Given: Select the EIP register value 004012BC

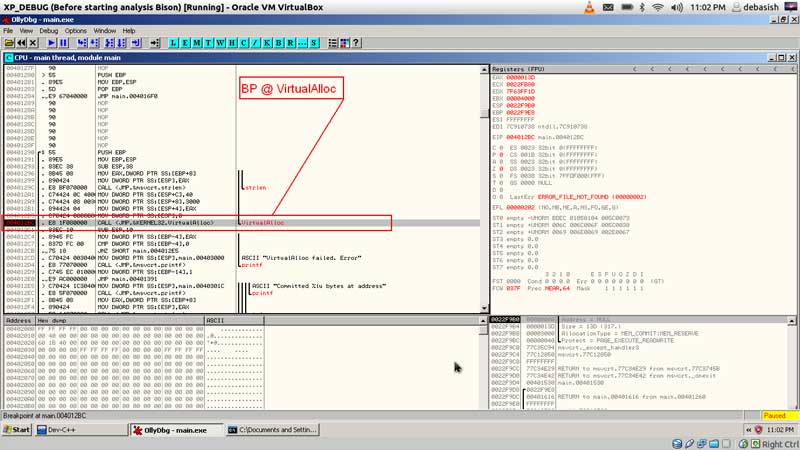Looking at the screenshot, I should tap(520, 137).
